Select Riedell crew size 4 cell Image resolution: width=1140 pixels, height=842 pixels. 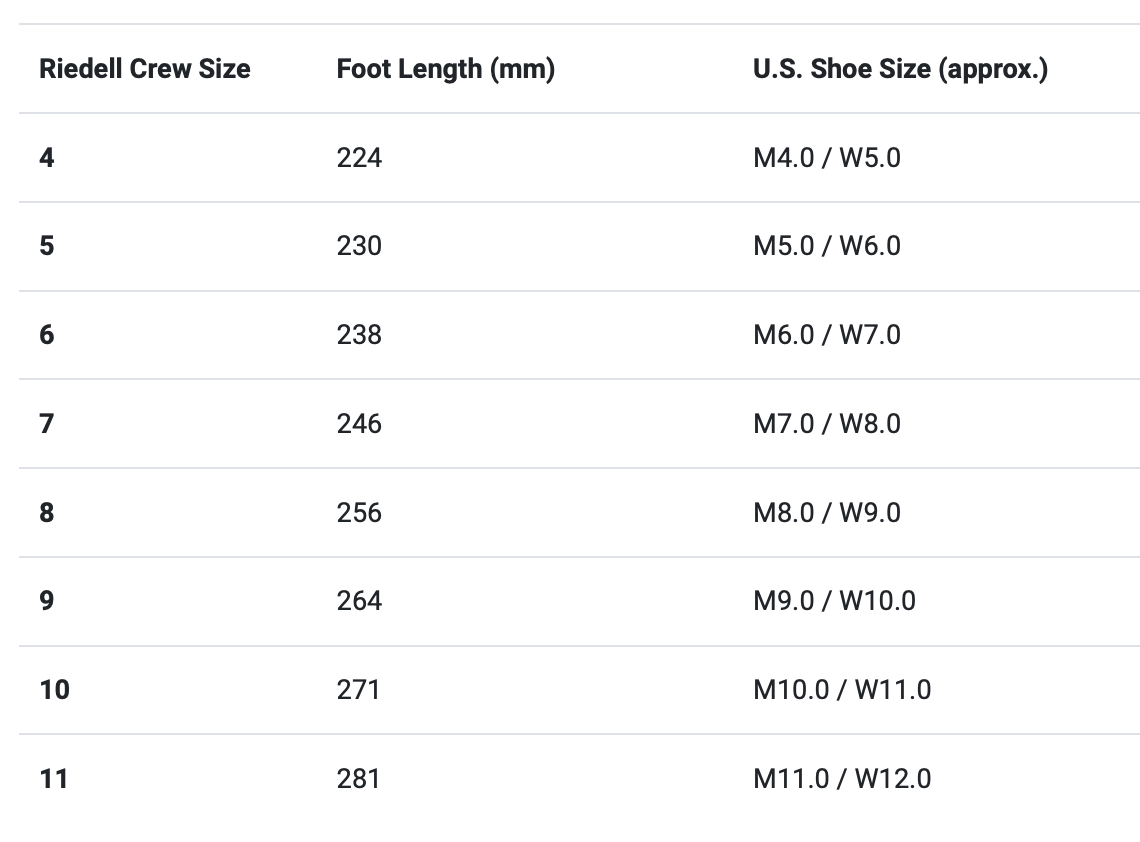(x=47, y=157)
